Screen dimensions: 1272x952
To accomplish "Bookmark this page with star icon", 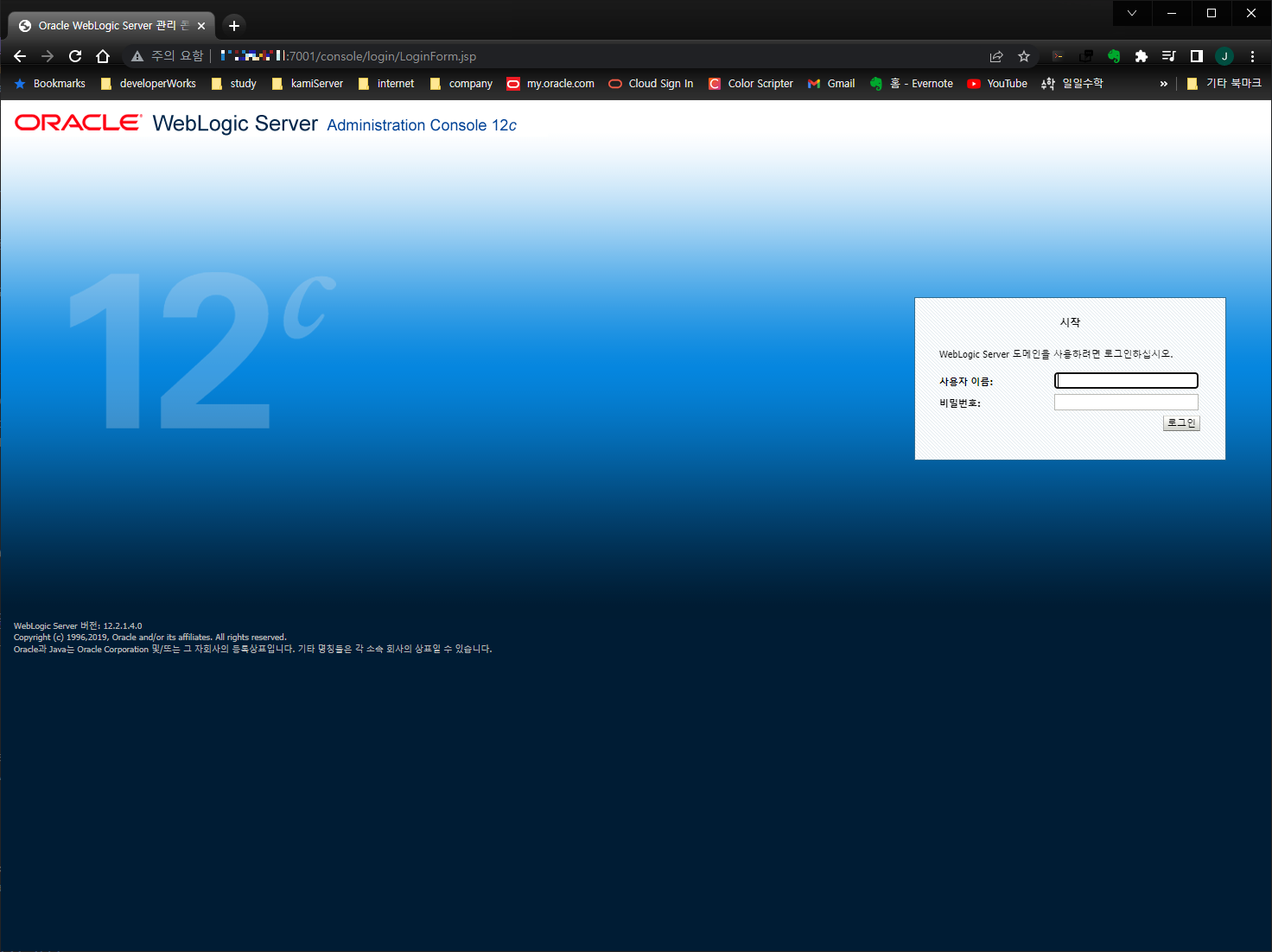I will [1024, 56].
